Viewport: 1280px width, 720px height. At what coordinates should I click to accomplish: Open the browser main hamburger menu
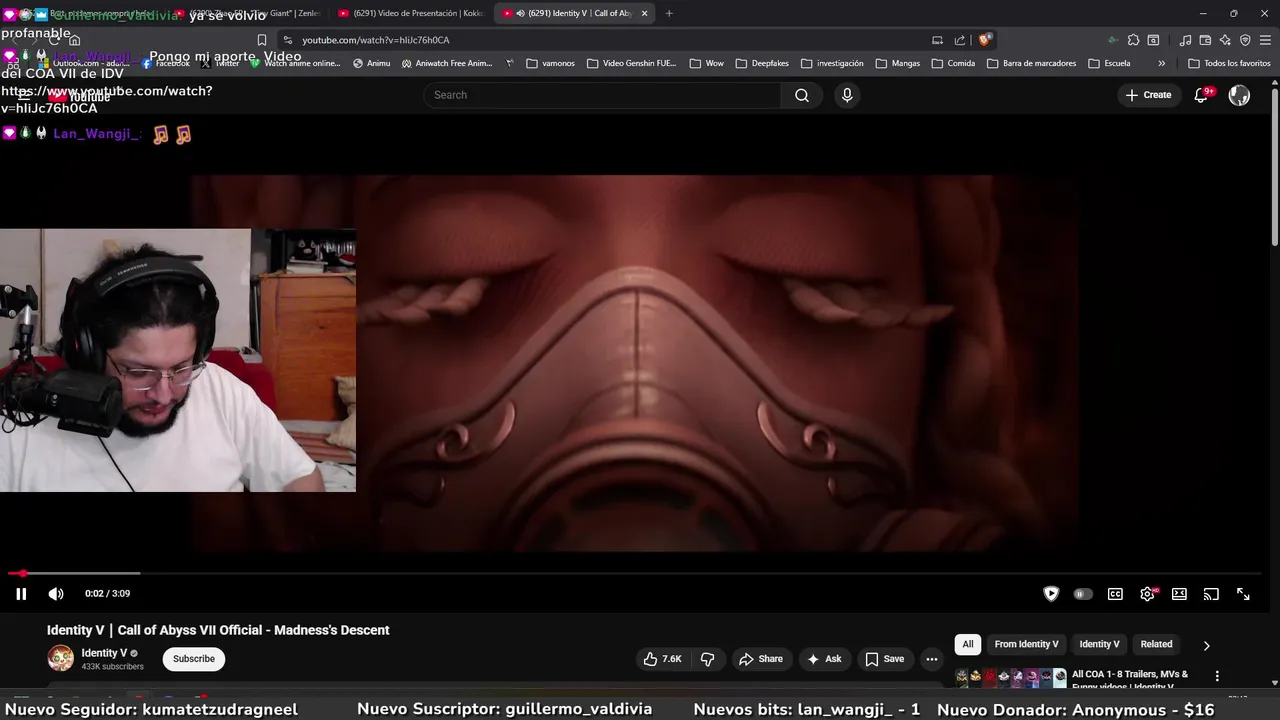[x=1265, y=40]
